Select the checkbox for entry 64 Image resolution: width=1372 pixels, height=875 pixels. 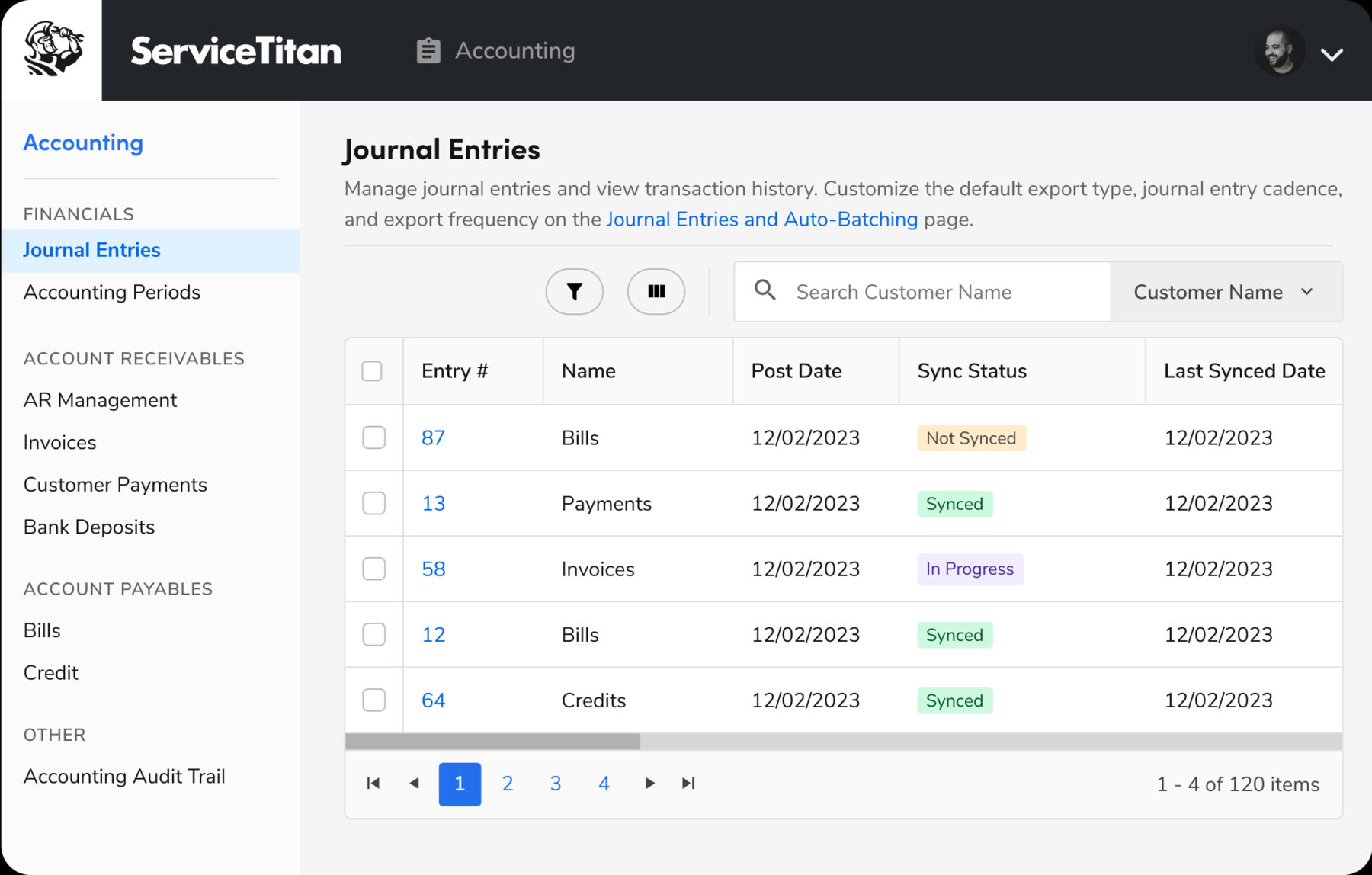373,700
